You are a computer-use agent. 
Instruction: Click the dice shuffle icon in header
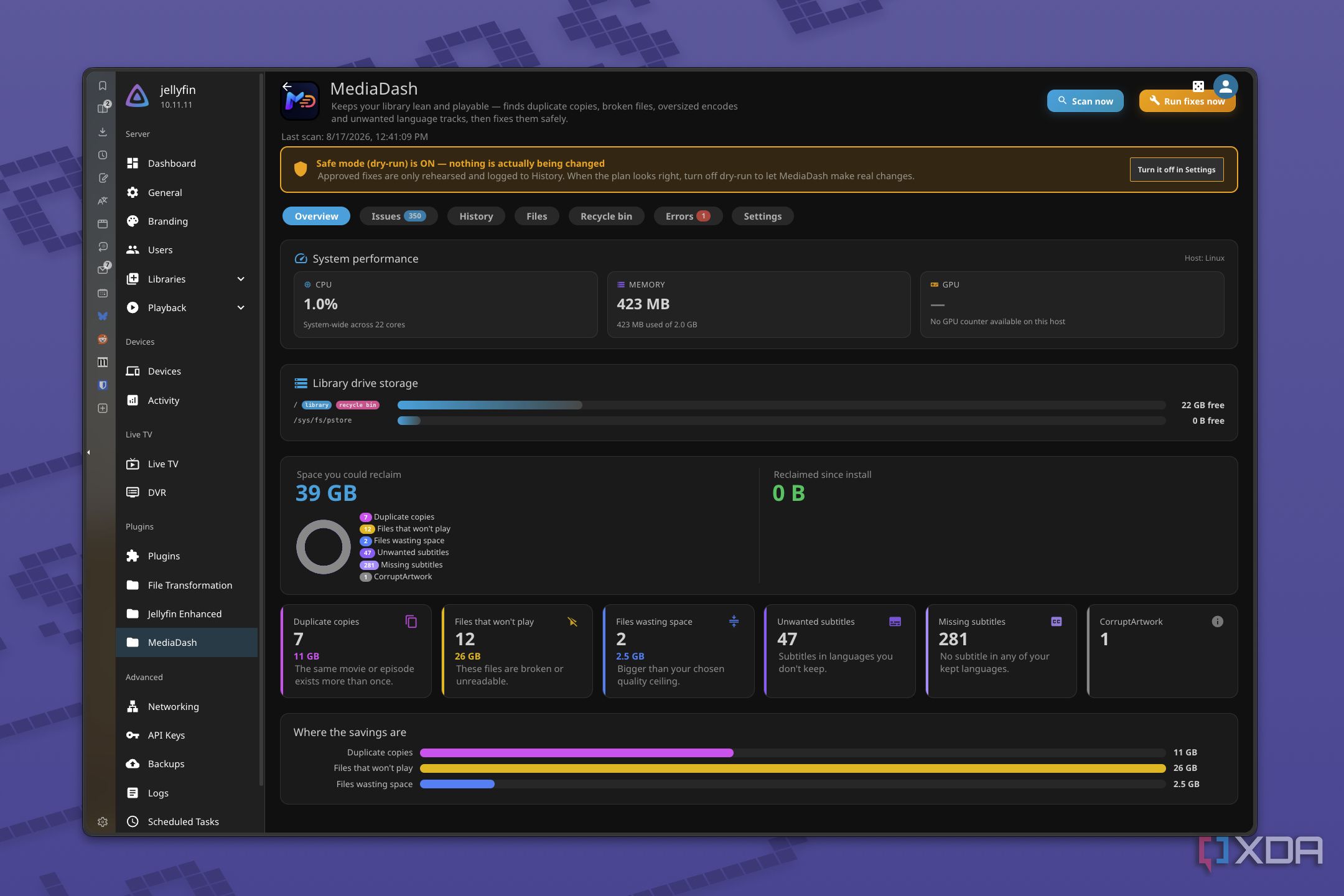1198,86
